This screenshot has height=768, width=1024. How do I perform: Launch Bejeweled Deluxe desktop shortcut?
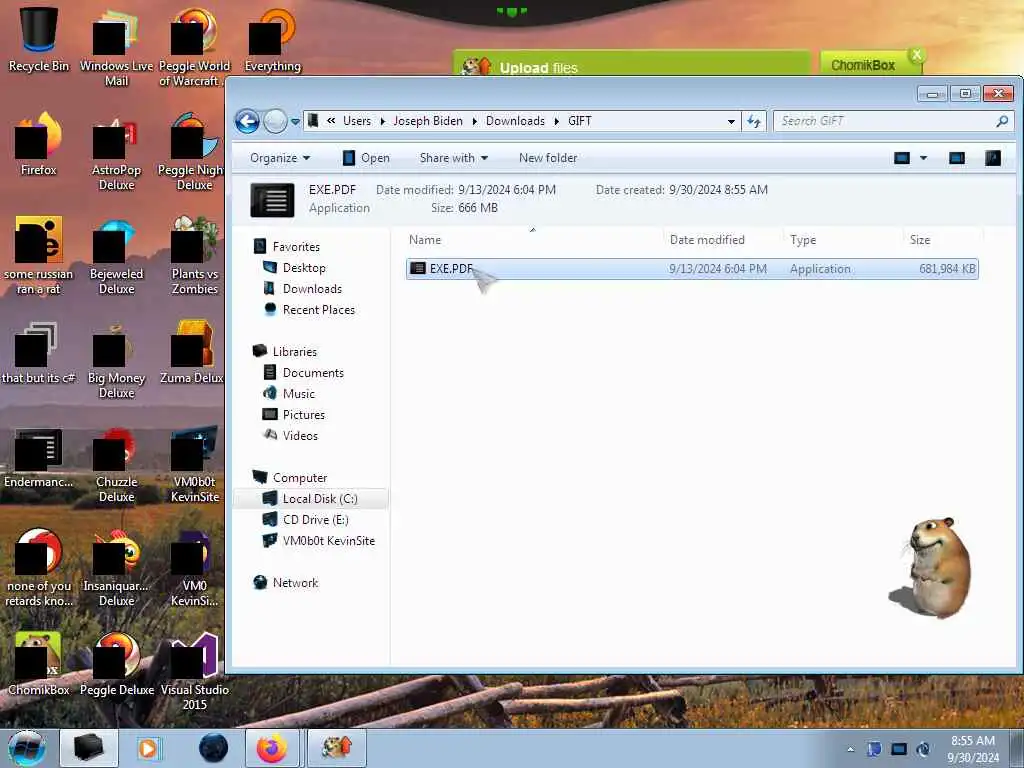tap(116, 256)
